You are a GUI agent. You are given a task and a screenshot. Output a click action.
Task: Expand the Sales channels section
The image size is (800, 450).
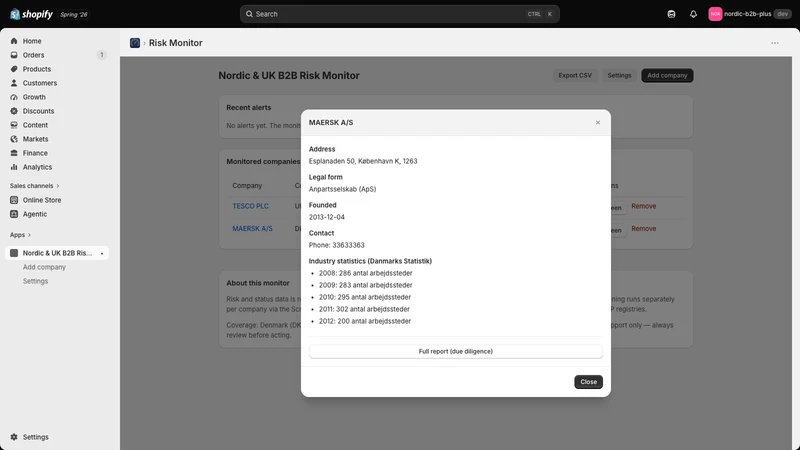click(x=34, y=186)
